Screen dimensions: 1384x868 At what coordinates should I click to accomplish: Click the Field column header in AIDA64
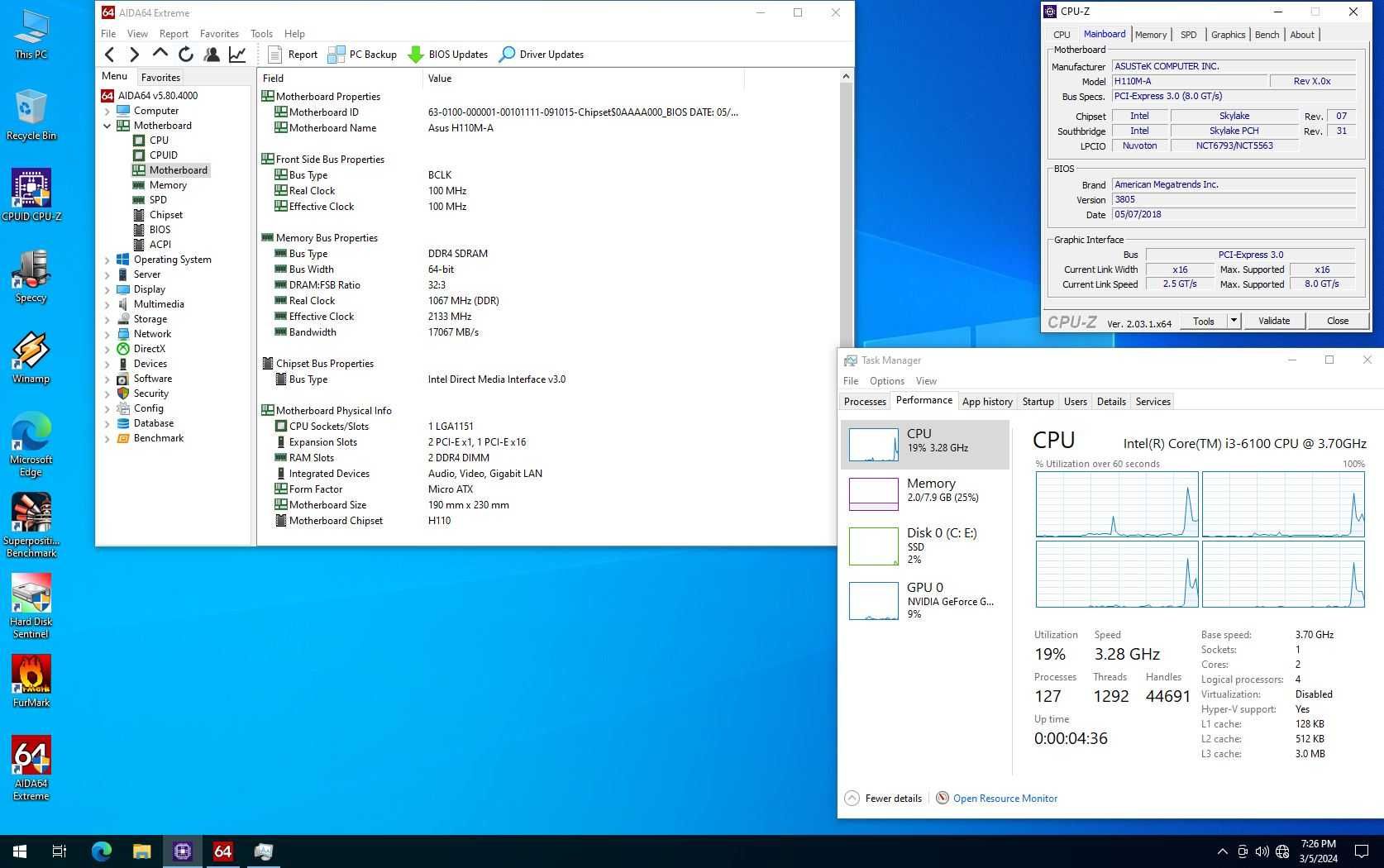(340, 79)
